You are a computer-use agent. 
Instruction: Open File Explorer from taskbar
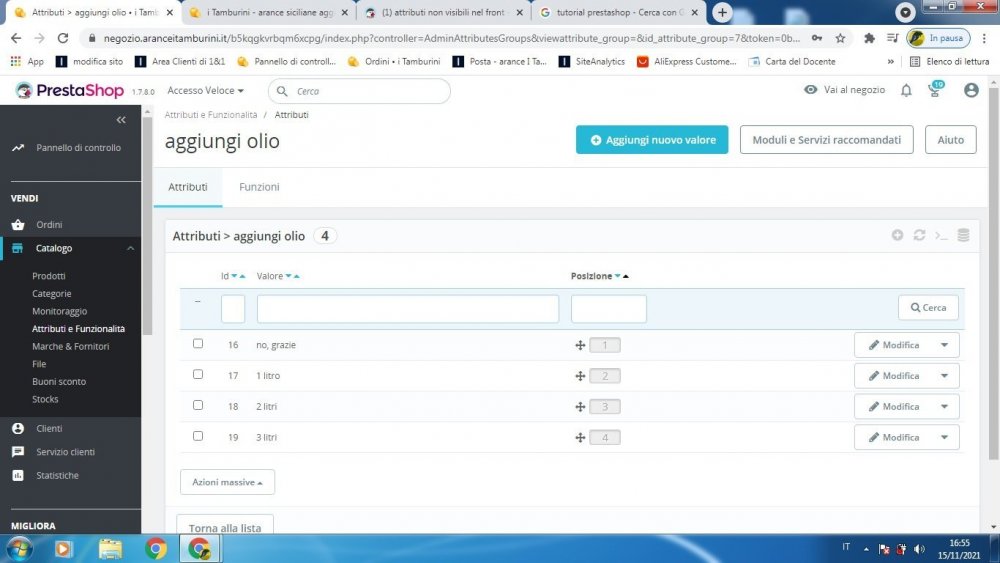click(110, 548)
